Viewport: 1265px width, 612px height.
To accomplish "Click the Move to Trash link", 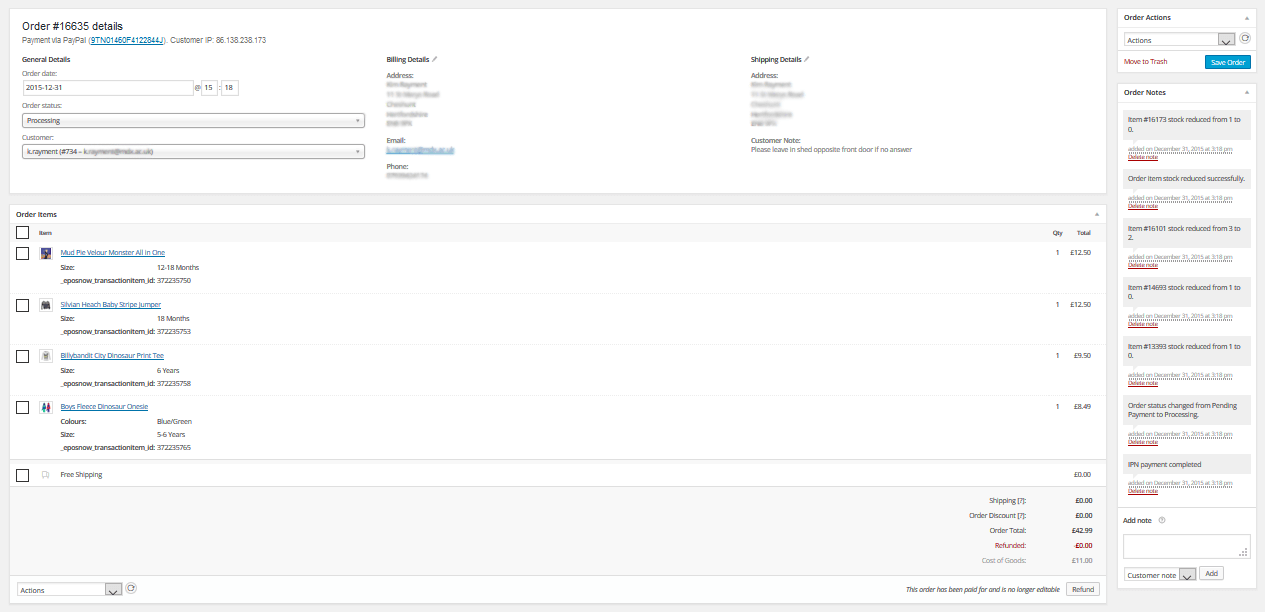I will (x=1145, y=62).
